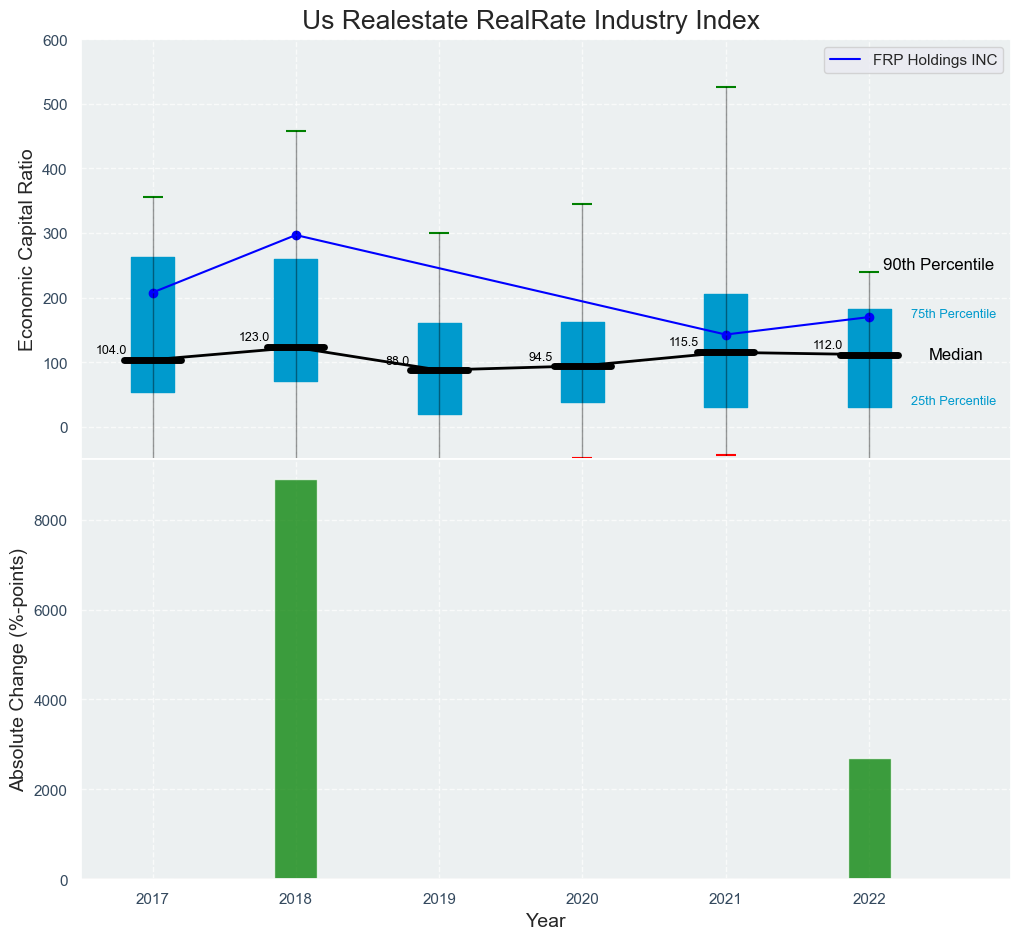Image resolution: width=1020 pixels, height=940 pixels.
Task: Click the median value label 123.0
Action: click(x=254, y=337)
